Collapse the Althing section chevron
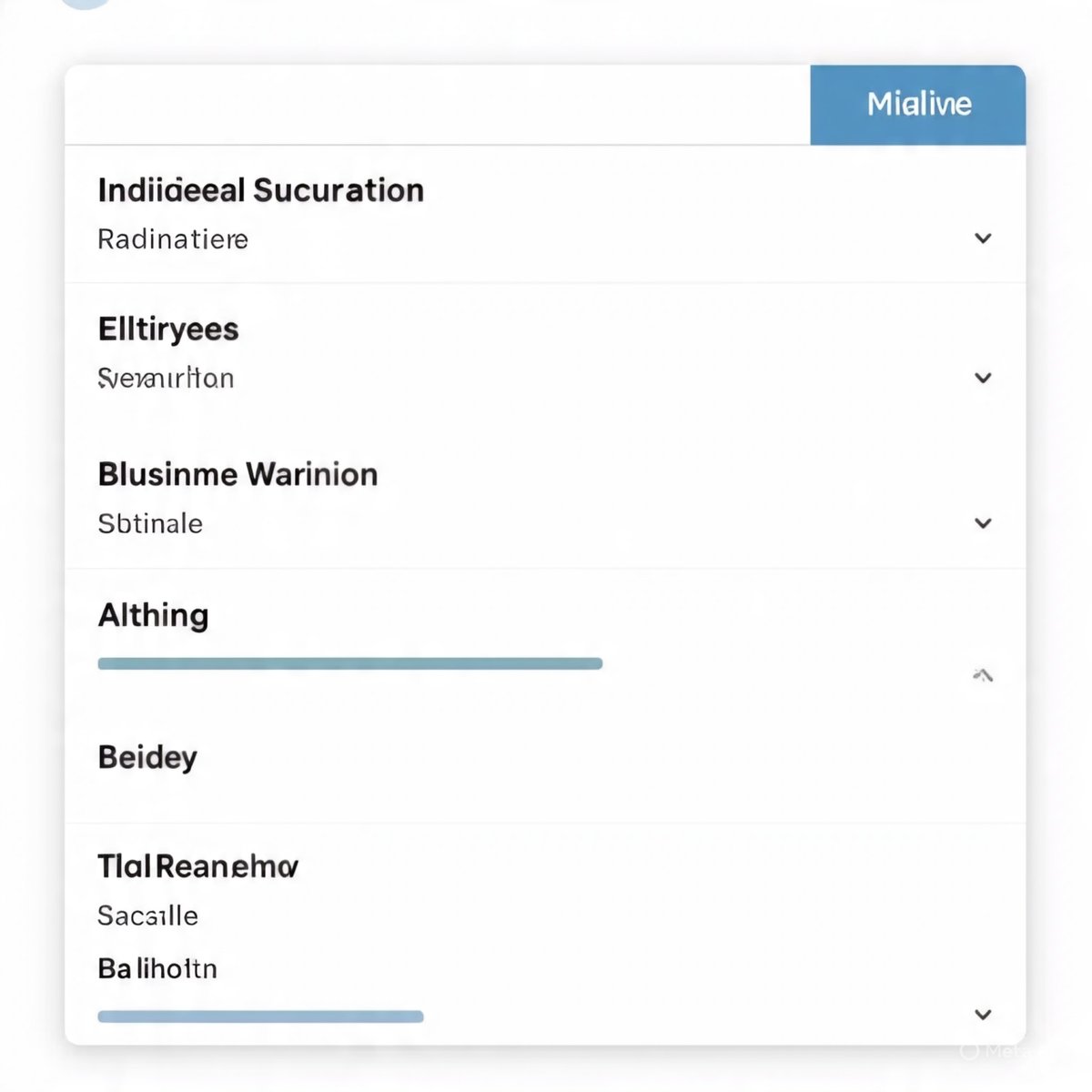Image resolution: width=1092 pixels, height=1092 pixels. click(983, 675)
